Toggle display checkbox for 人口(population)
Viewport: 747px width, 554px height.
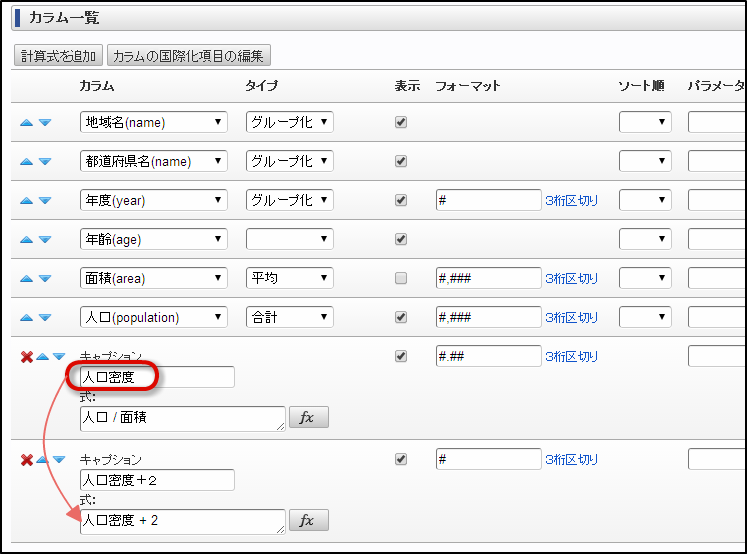(x=401, y=317)
